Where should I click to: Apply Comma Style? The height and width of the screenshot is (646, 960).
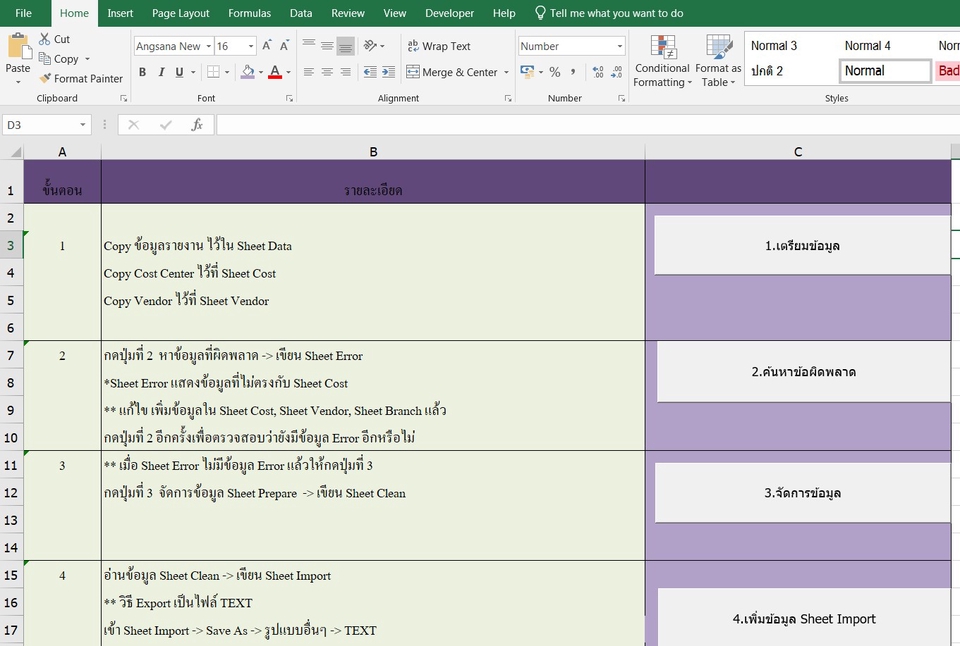pyautogui.click(x=573, y=72)
